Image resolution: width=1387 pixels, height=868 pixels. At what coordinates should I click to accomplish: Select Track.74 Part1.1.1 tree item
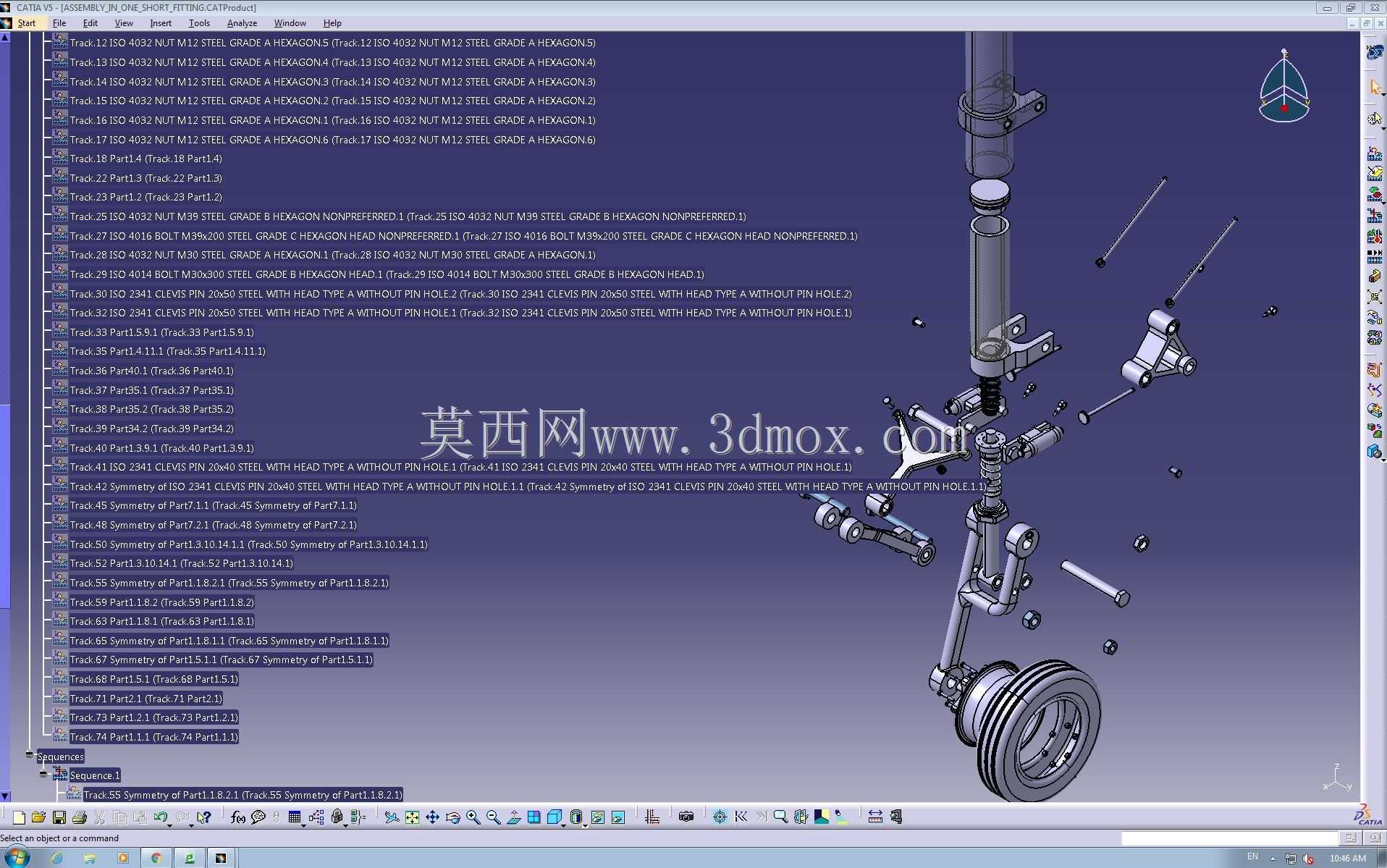click(x=153, y=737)
